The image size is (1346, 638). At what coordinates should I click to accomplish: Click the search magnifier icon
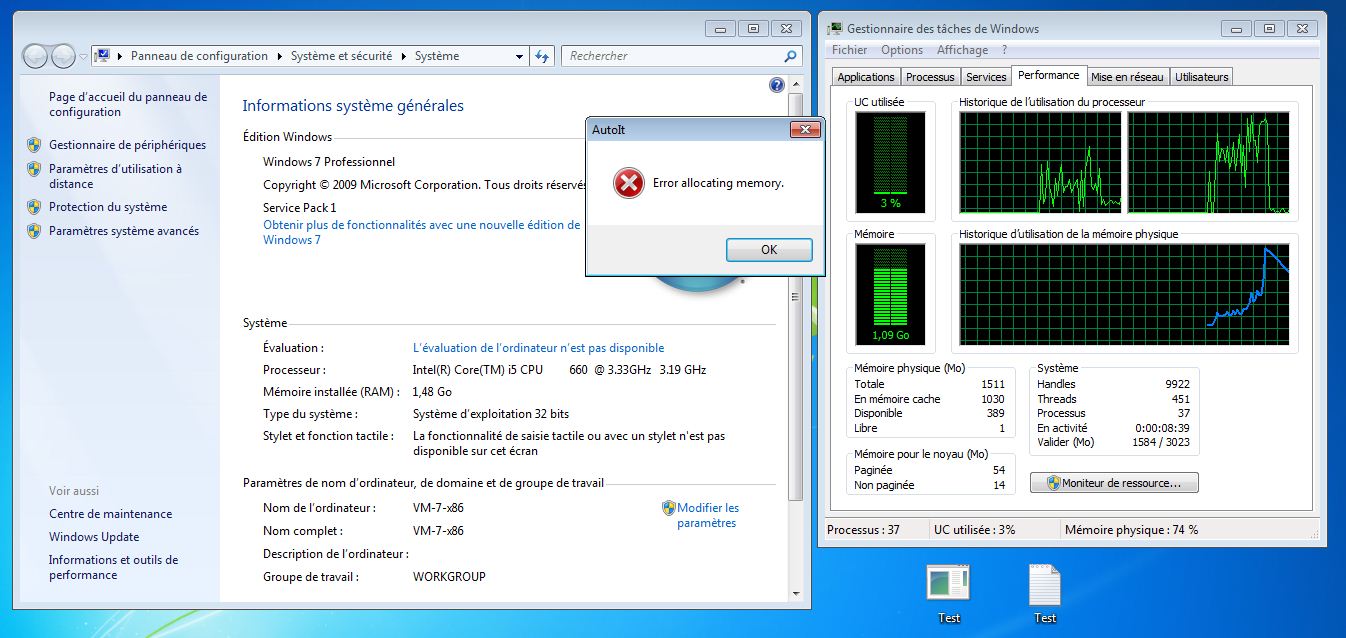point(790,57)
